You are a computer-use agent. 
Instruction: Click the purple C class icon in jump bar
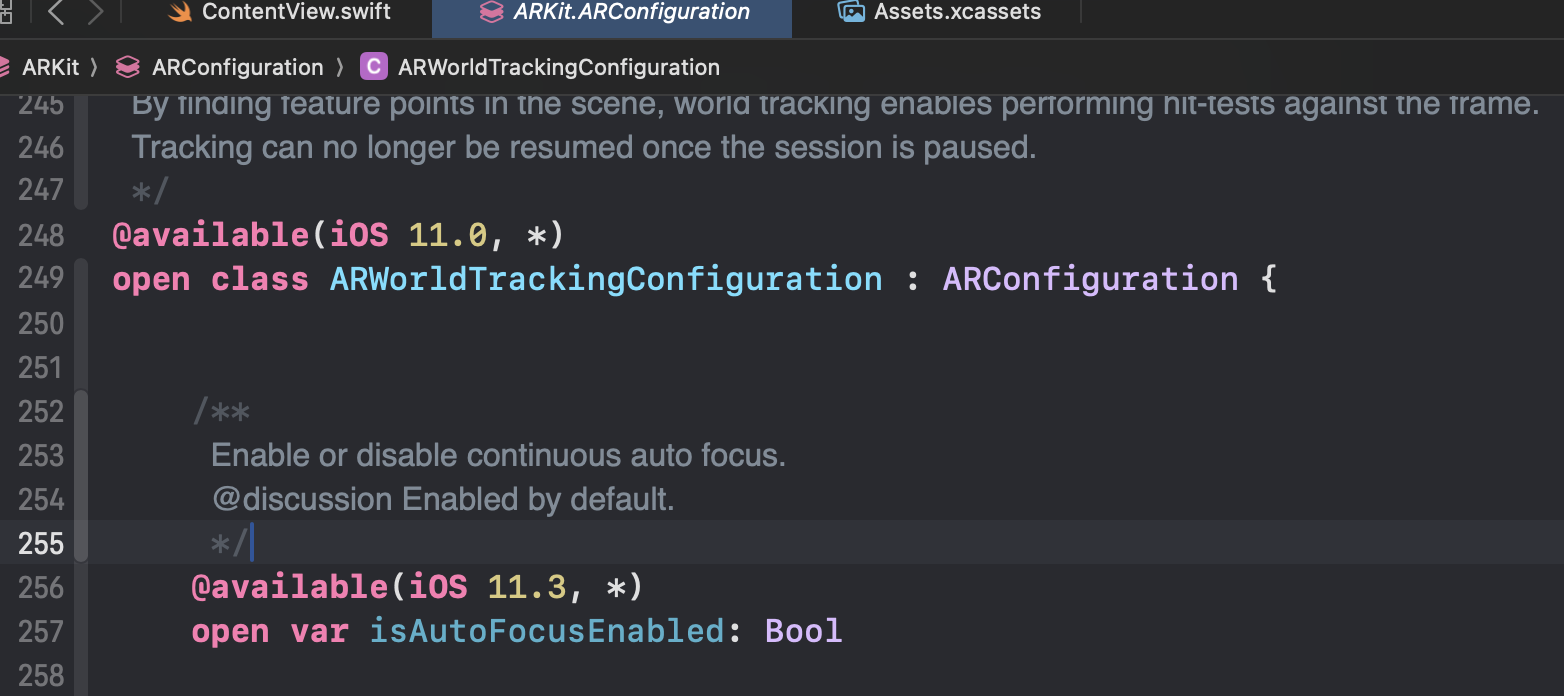pos(373,66)
